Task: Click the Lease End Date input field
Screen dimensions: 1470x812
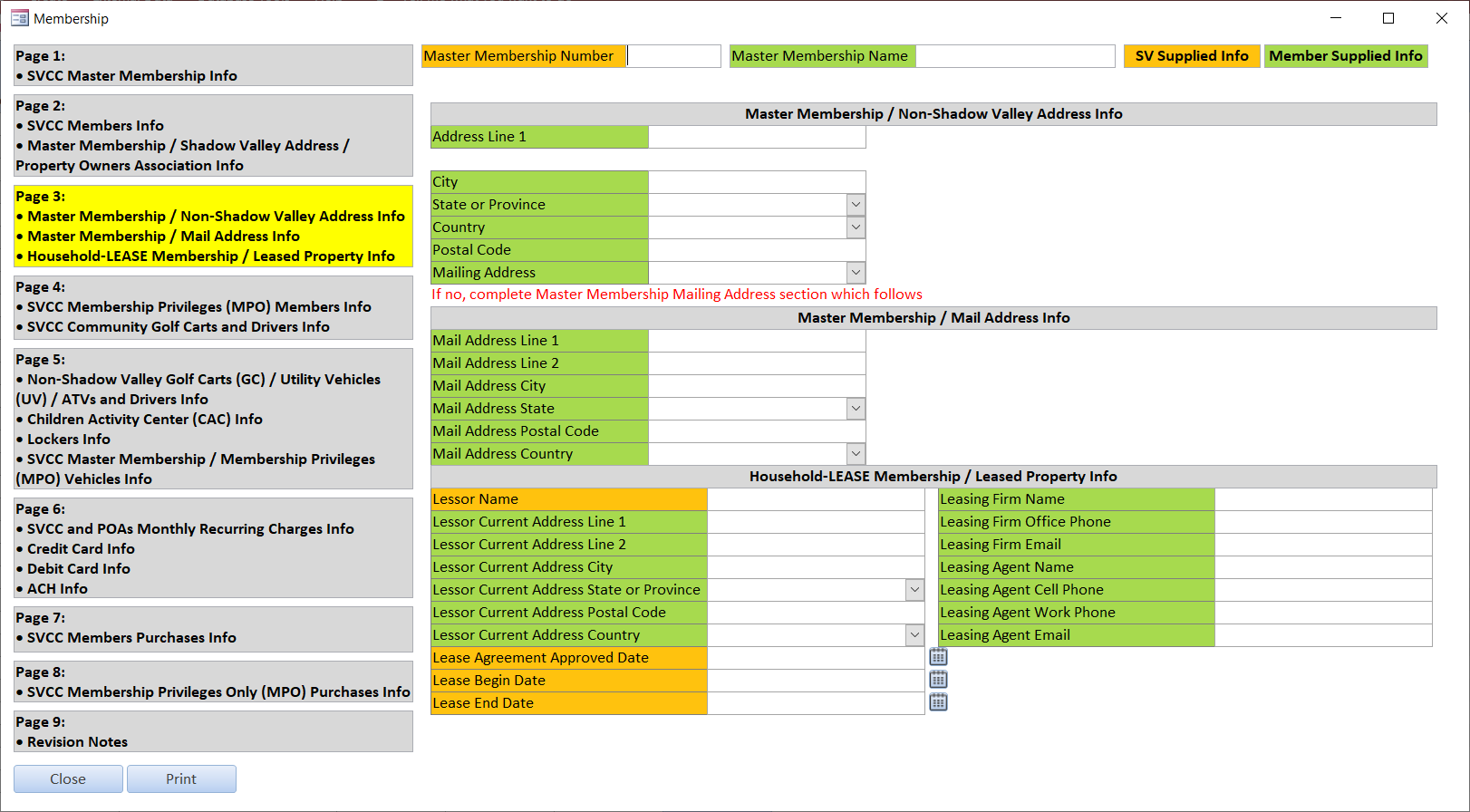Action: click(816, 703)
